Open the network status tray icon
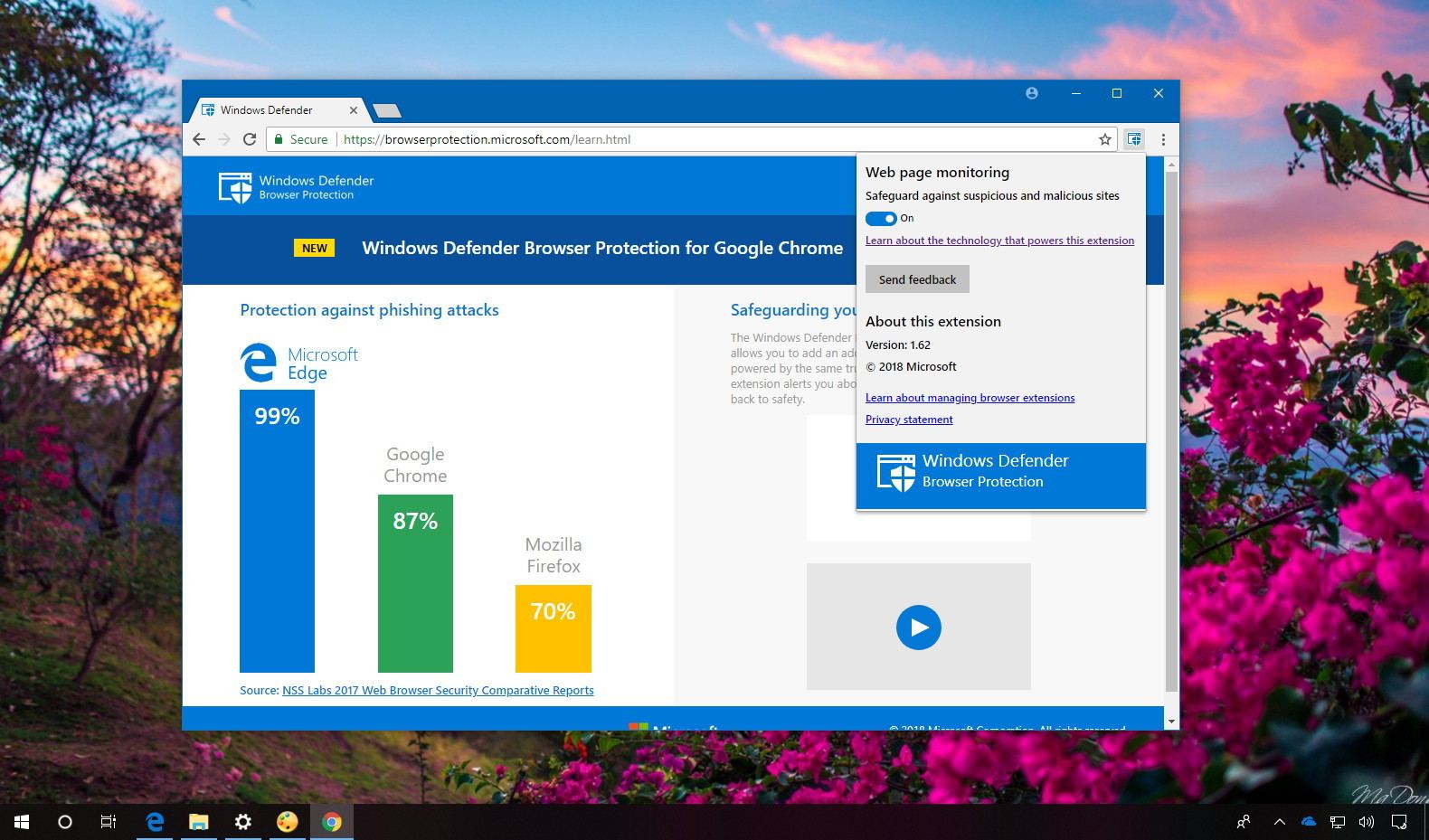The height and width of the screenshot is (840, 1429). (1338, 822)
